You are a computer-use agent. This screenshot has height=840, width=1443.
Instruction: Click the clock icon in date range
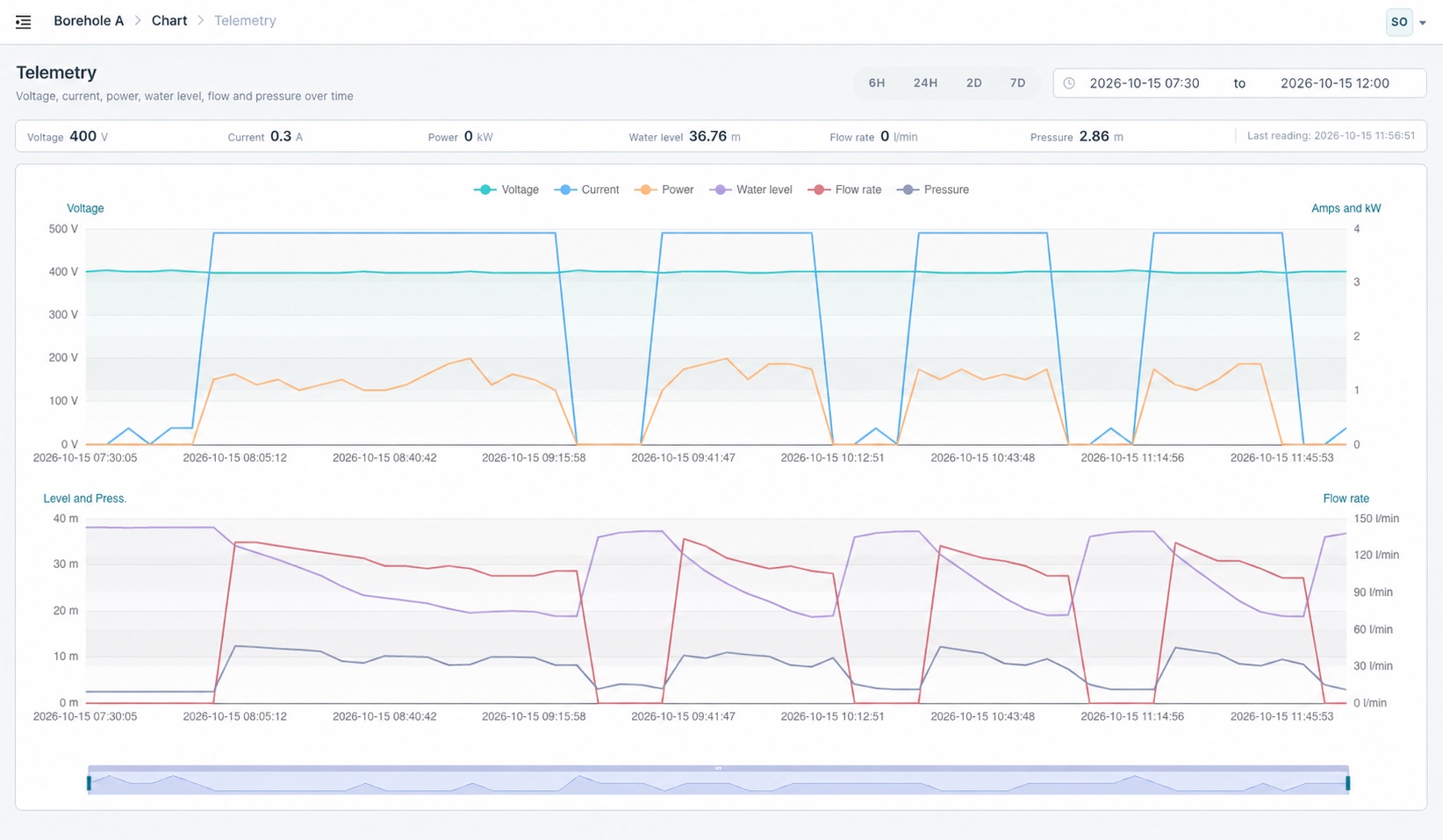pos(1069,83)
